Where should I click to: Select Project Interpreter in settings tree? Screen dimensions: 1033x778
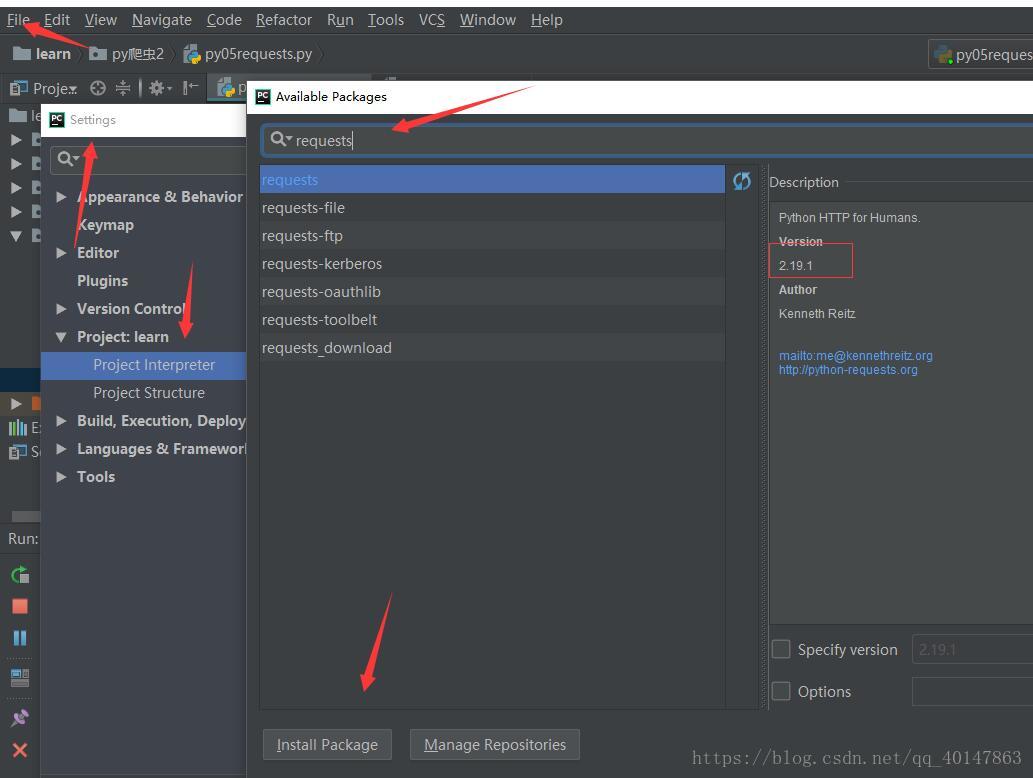click(144, 365)
